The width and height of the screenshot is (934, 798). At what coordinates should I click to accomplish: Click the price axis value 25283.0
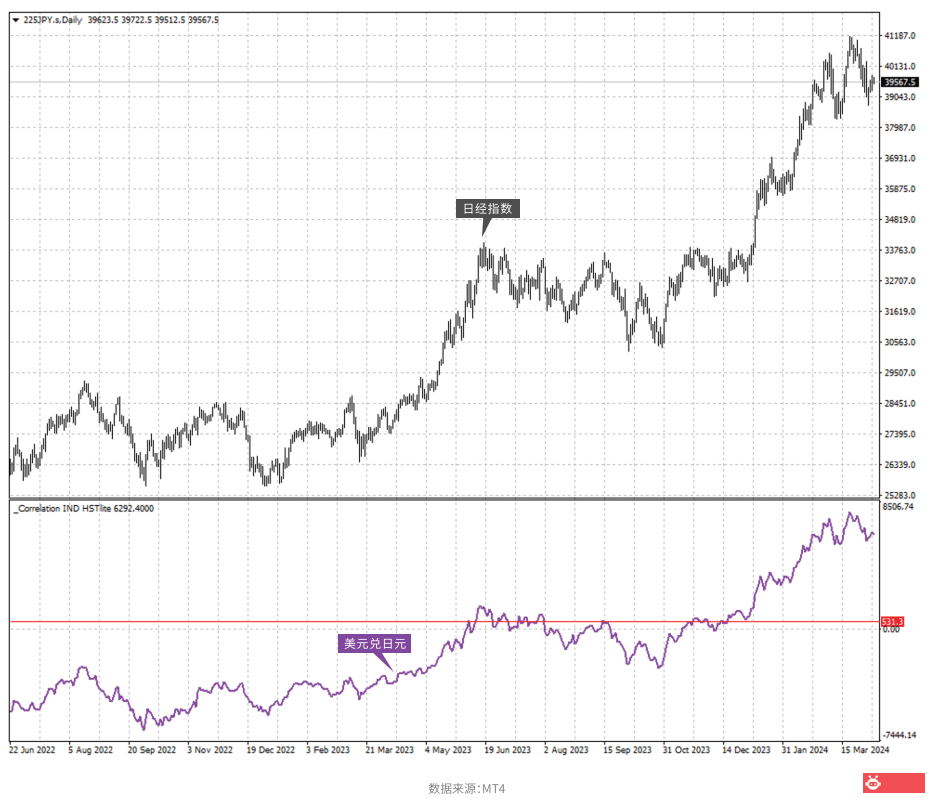899,495
